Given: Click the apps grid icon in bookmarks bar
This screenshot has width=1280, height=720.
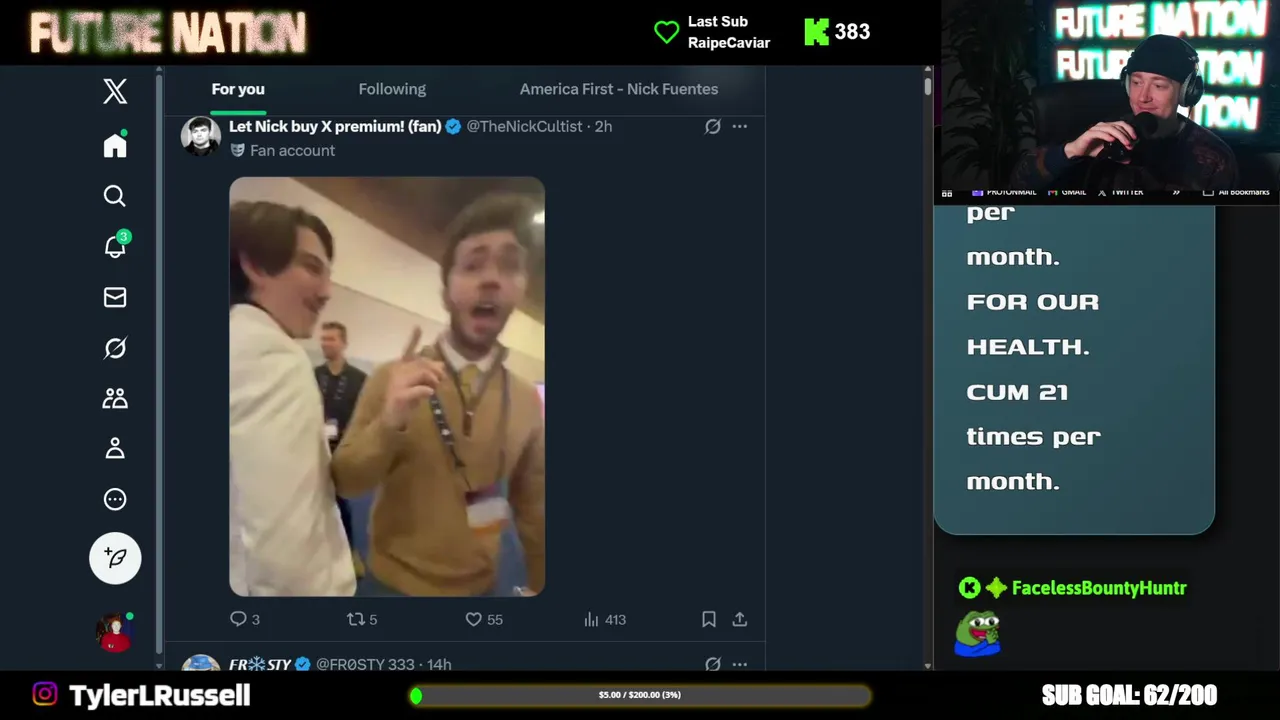Looking at the screenshot, I should pyautogui.click(x=947, y=193).
